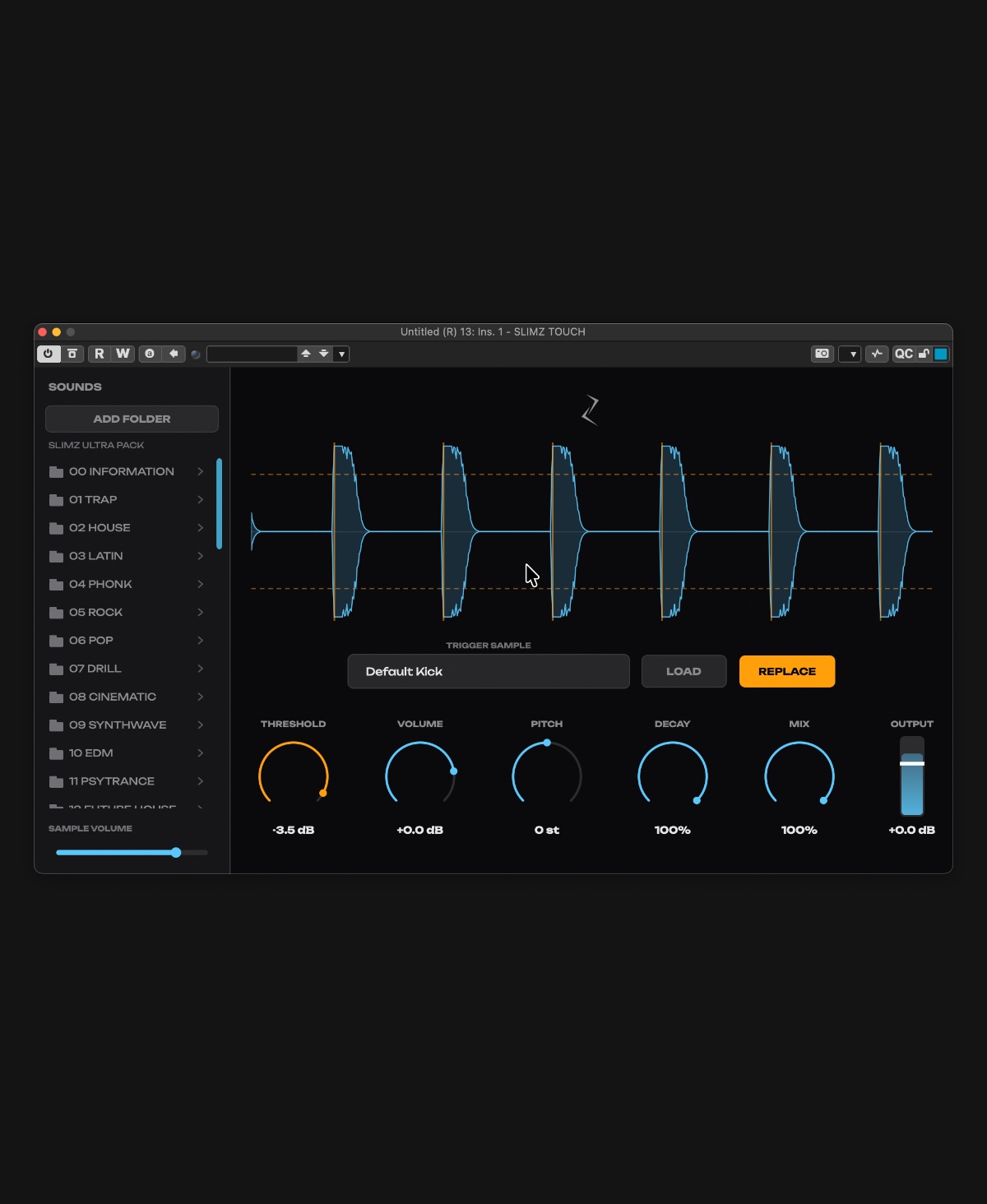The width and height of the screenshot is (987, 1204).
Task: Click the camera snapshot icon
Action: (x=822, y=354)
